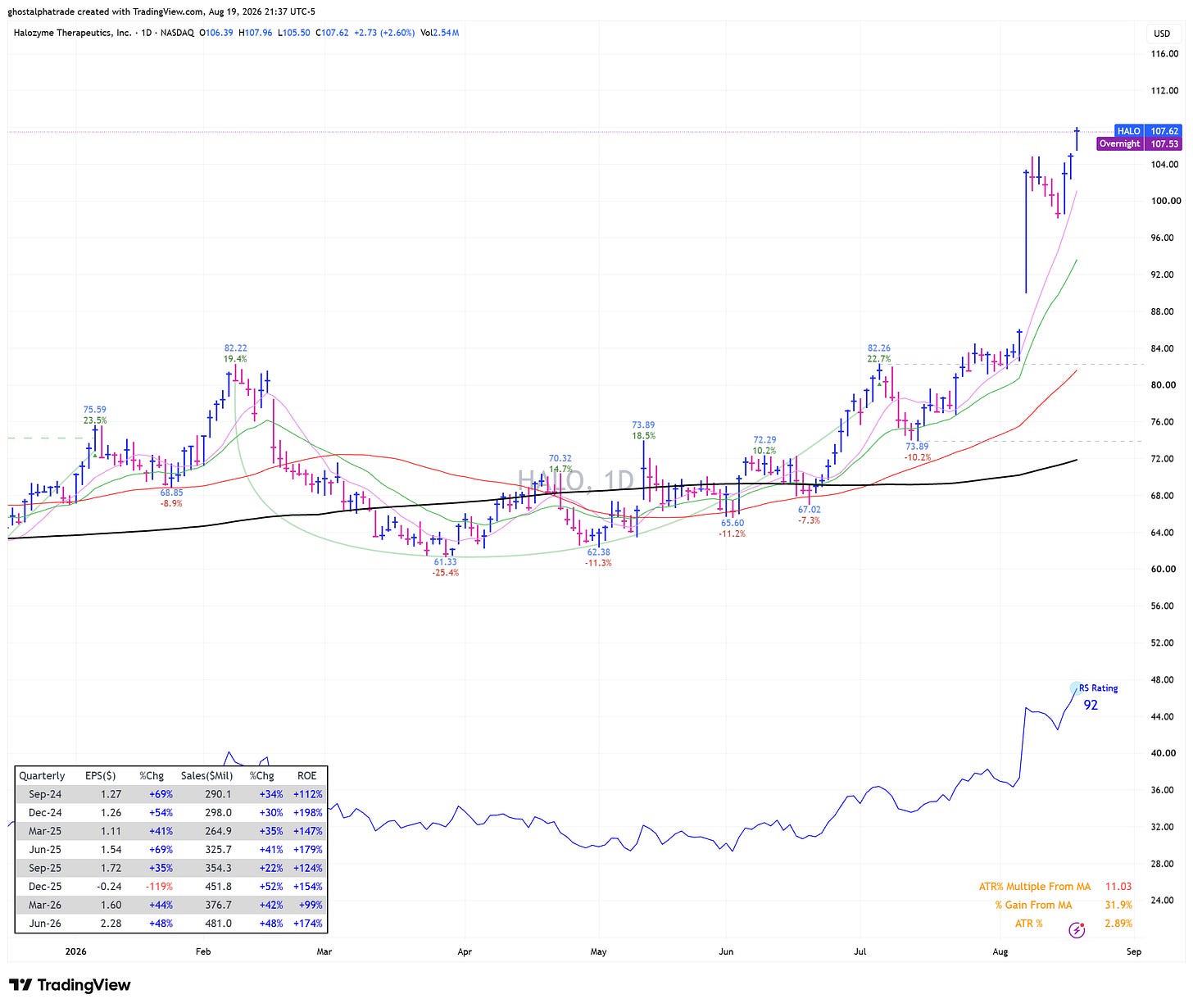Click the 61.33 low price annotation
The image size is (1193, 1008).
[x=445, y=562]
